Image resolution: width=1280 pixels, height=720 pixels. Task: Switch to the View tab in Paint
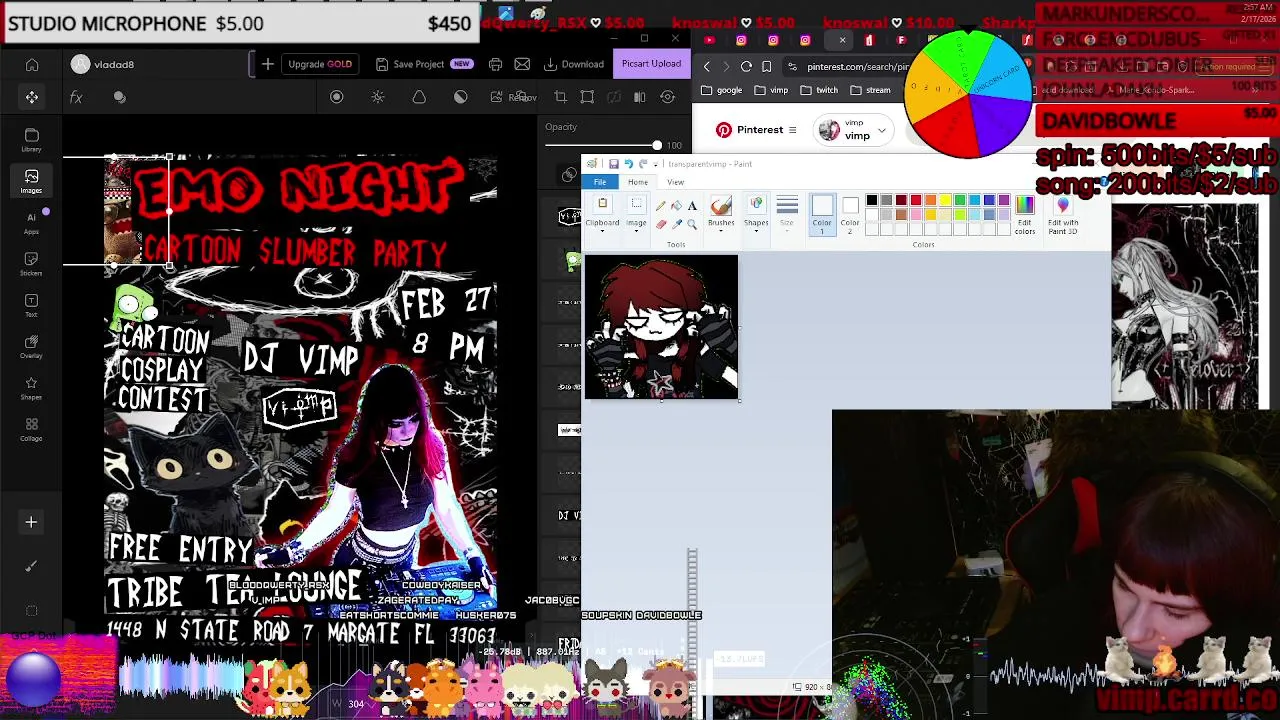(676, 182)
